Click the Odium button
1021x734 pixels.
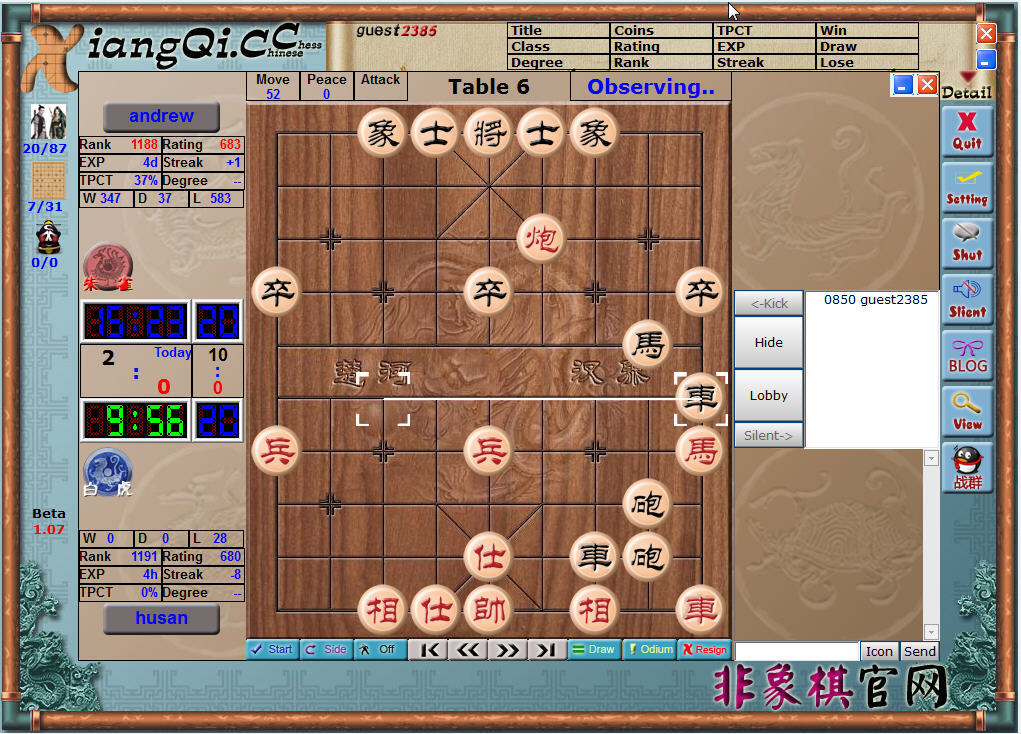(x=649, y=649)
